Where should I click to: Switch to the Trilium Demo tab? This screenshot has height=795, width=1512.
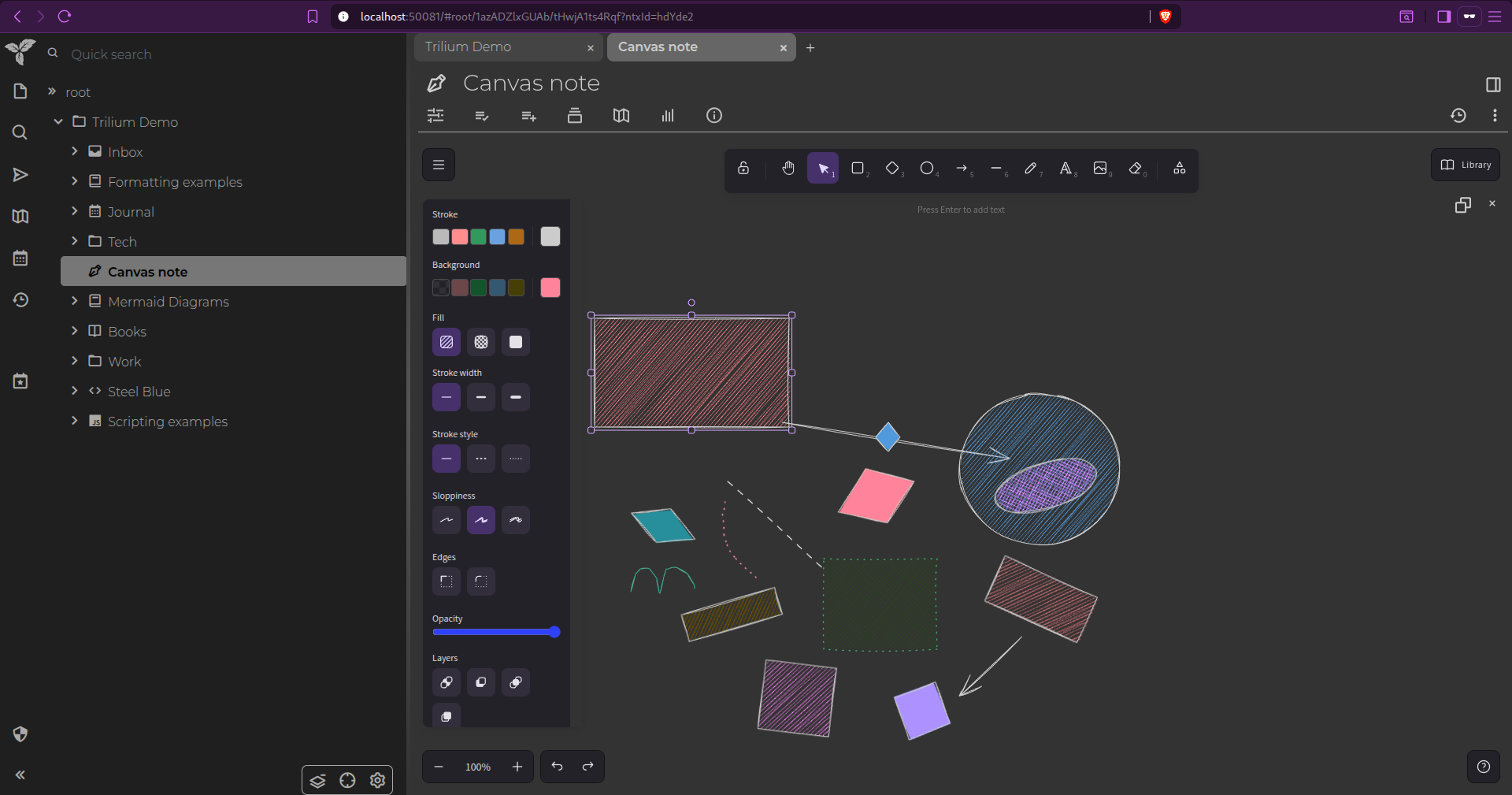pos(508,47)
